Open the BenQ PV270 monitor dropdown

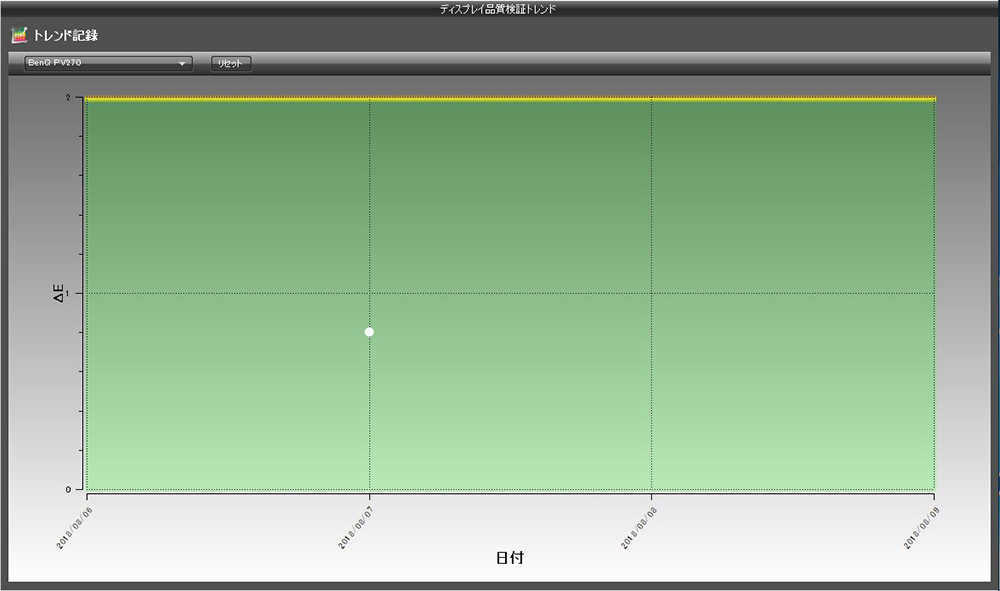108,63
